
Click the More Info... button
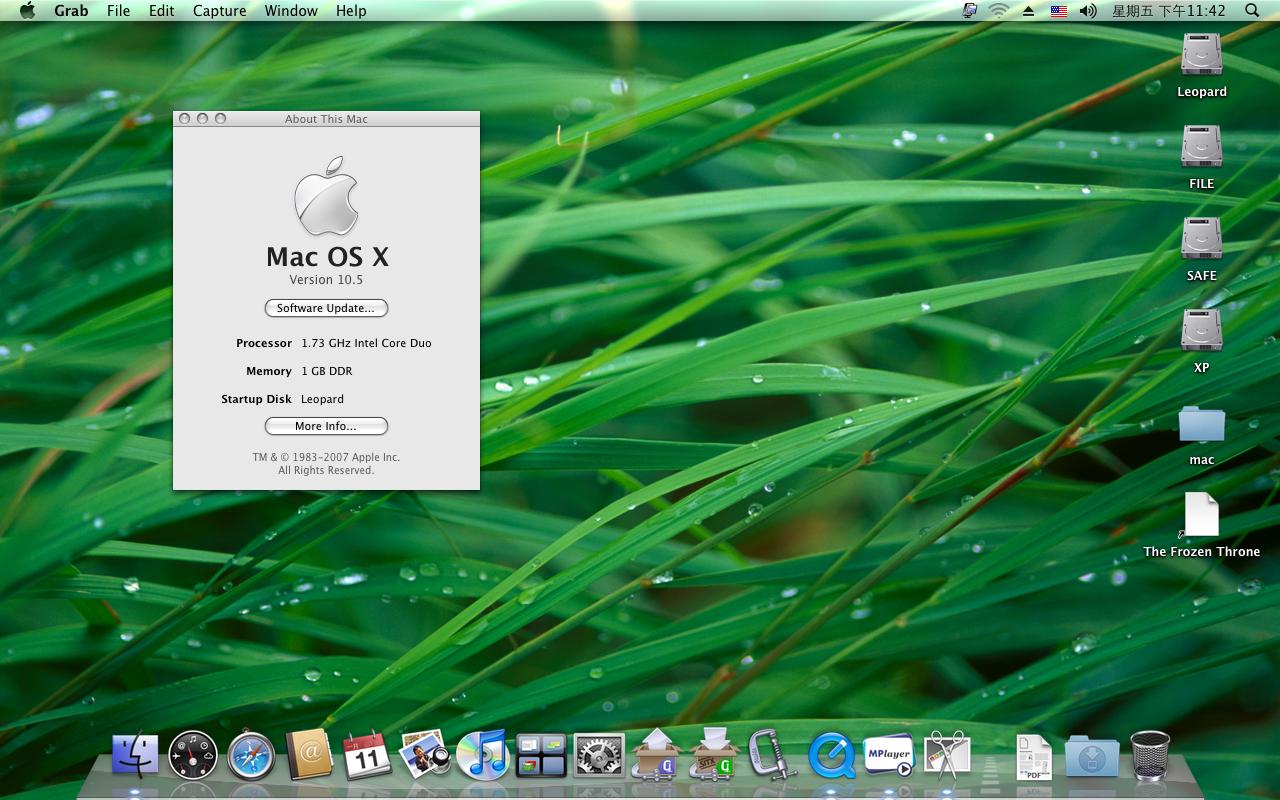(x=326, y=426)
